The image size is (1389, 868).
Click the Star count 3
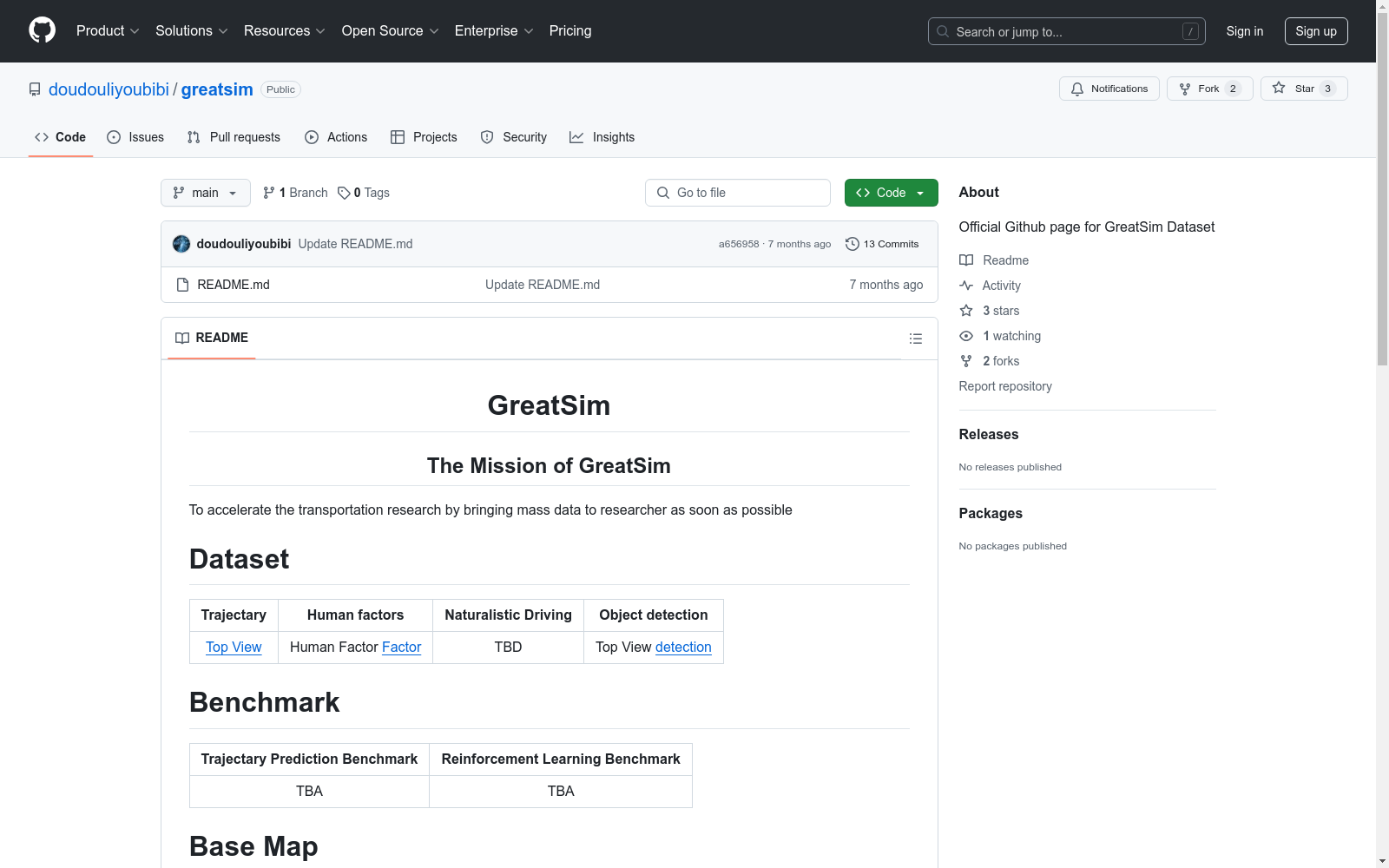coord(1327,89)
